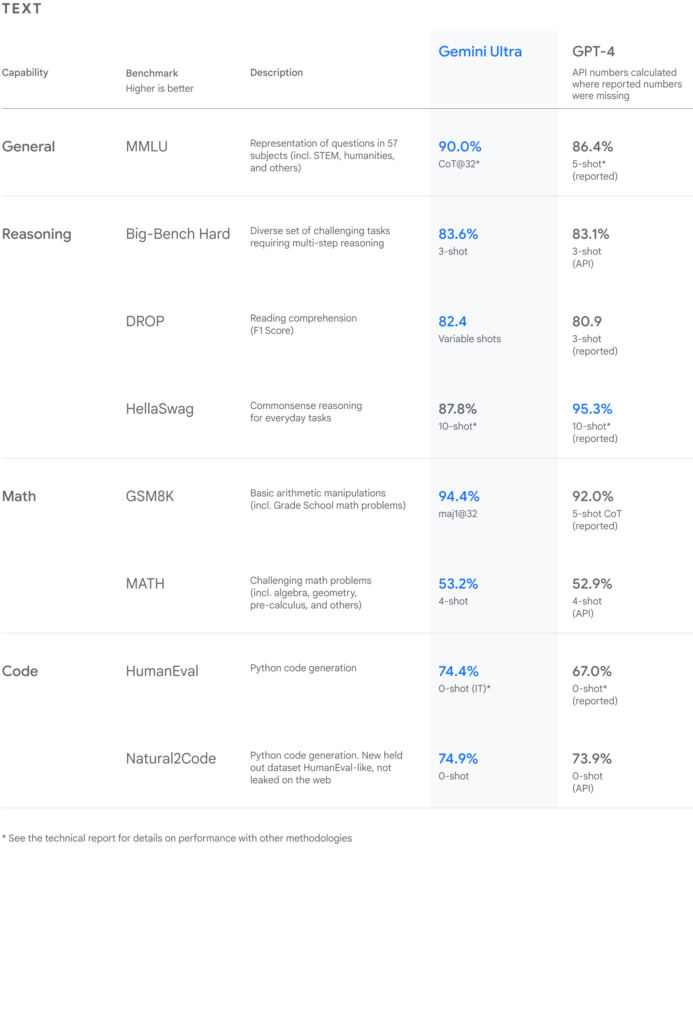
Task: Click the Big-Bench Hard benchmark name
Action: [x=178, y=234]
